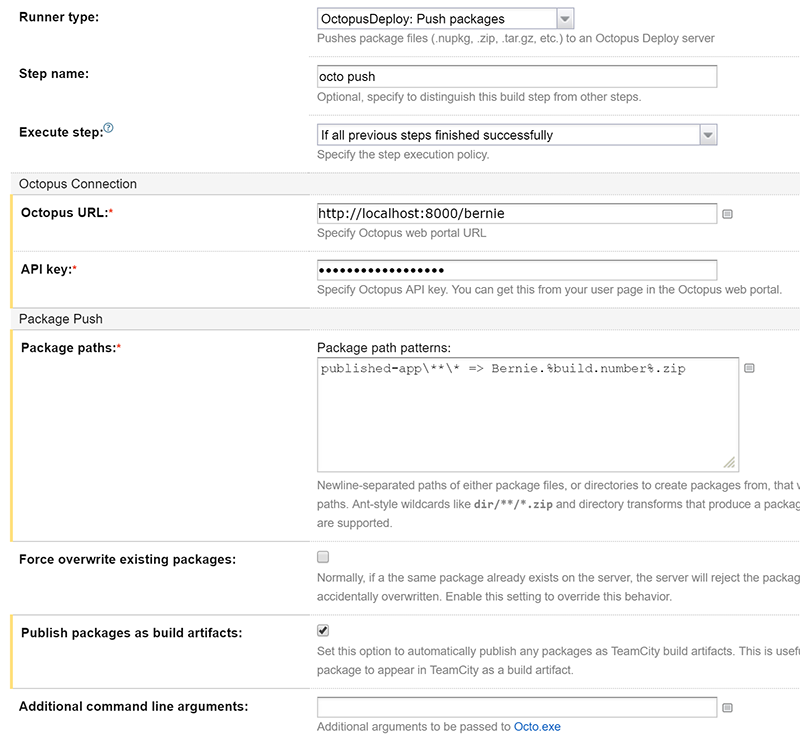
Task: Click the Publish packages as build artifacts label
Action: [131, 633]
